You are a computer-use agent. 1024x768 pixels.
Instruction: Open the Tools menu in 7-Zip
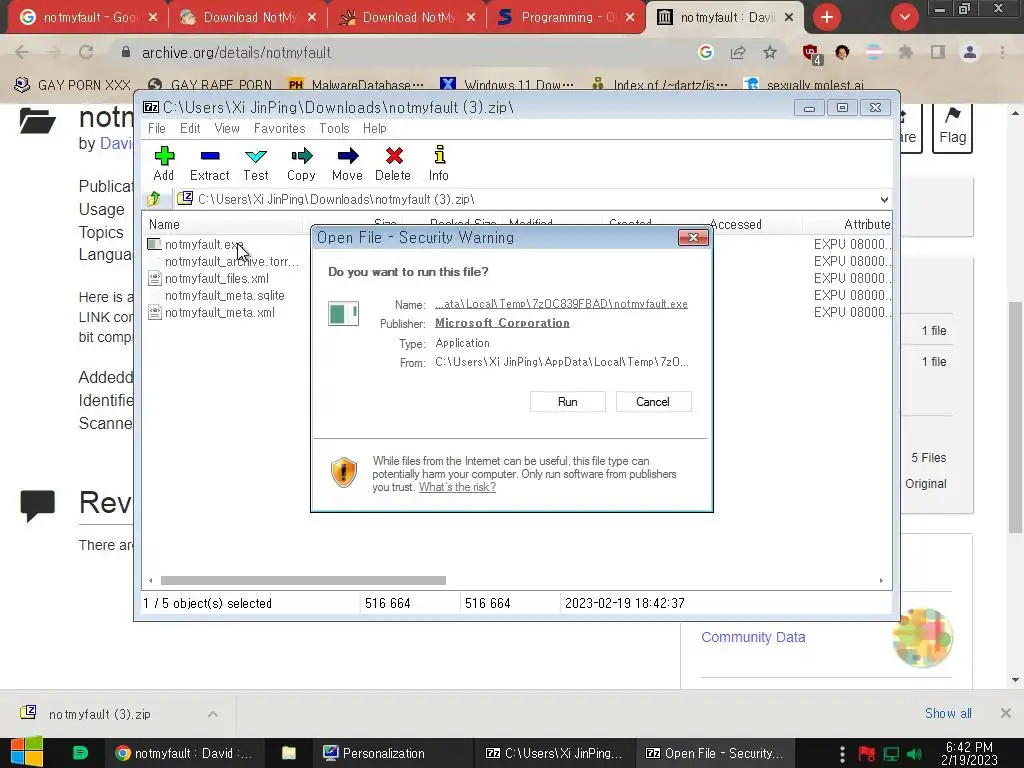(x=334, y=128)
